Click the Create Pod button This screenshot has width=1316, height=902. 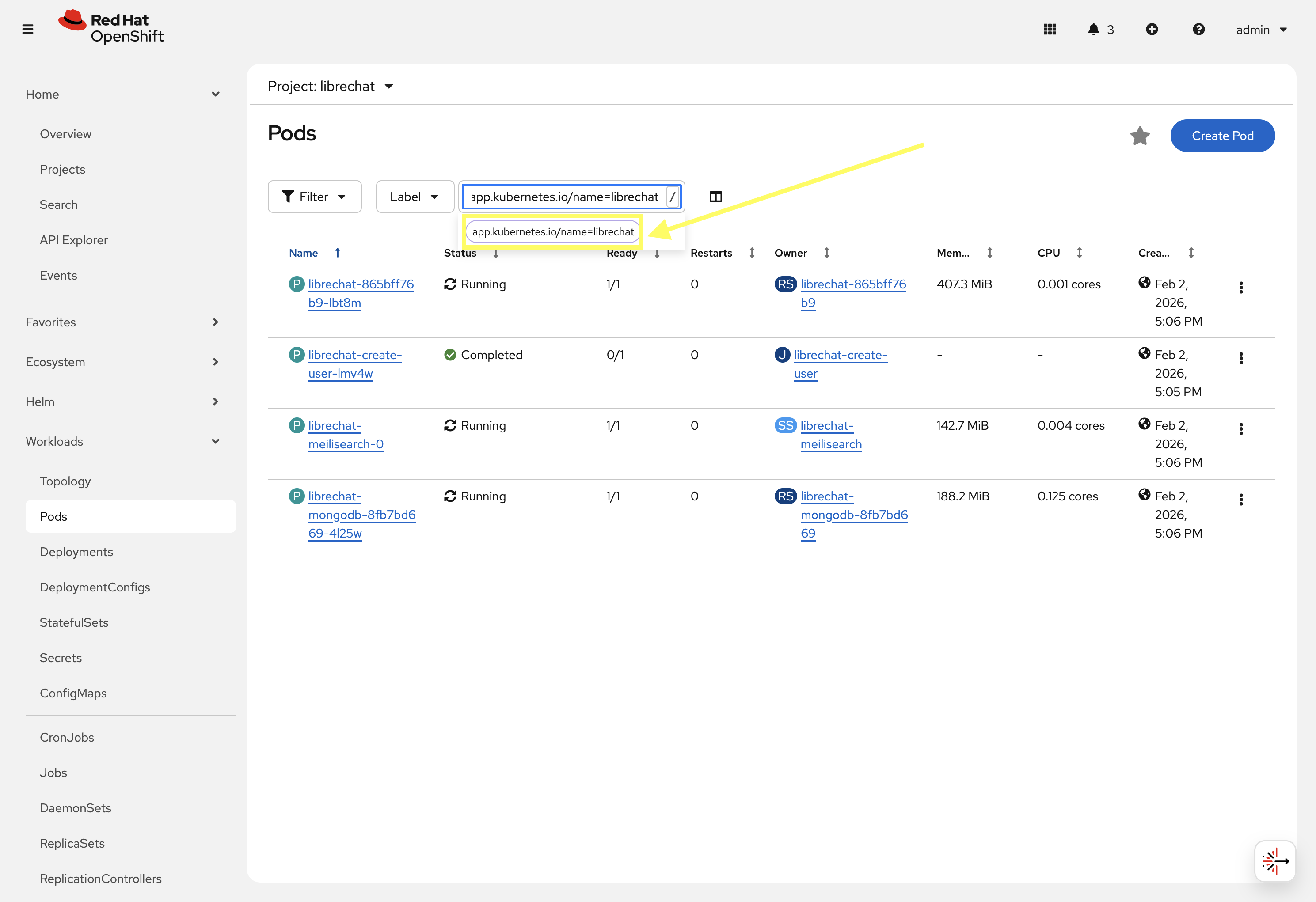coord(1222,136)
